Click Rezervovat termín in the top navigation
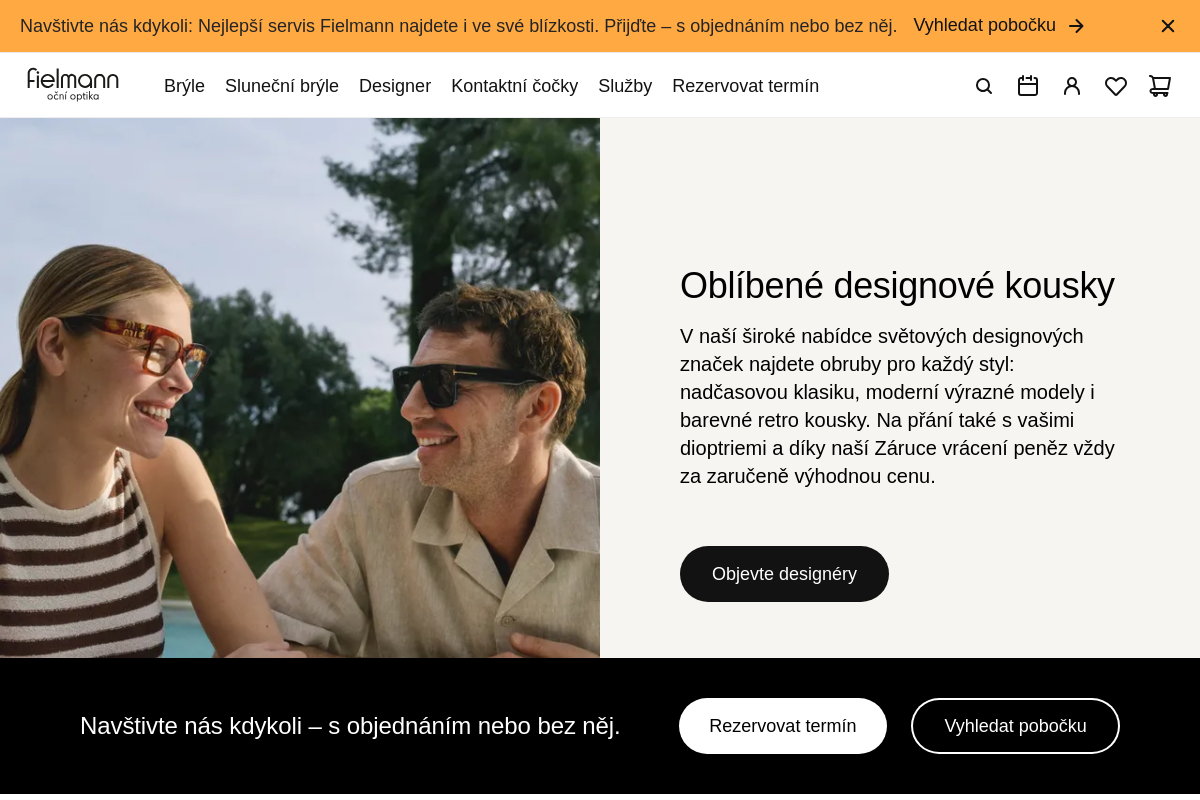The height and width of the screenshot is (800, 1200). click(745, 86)
